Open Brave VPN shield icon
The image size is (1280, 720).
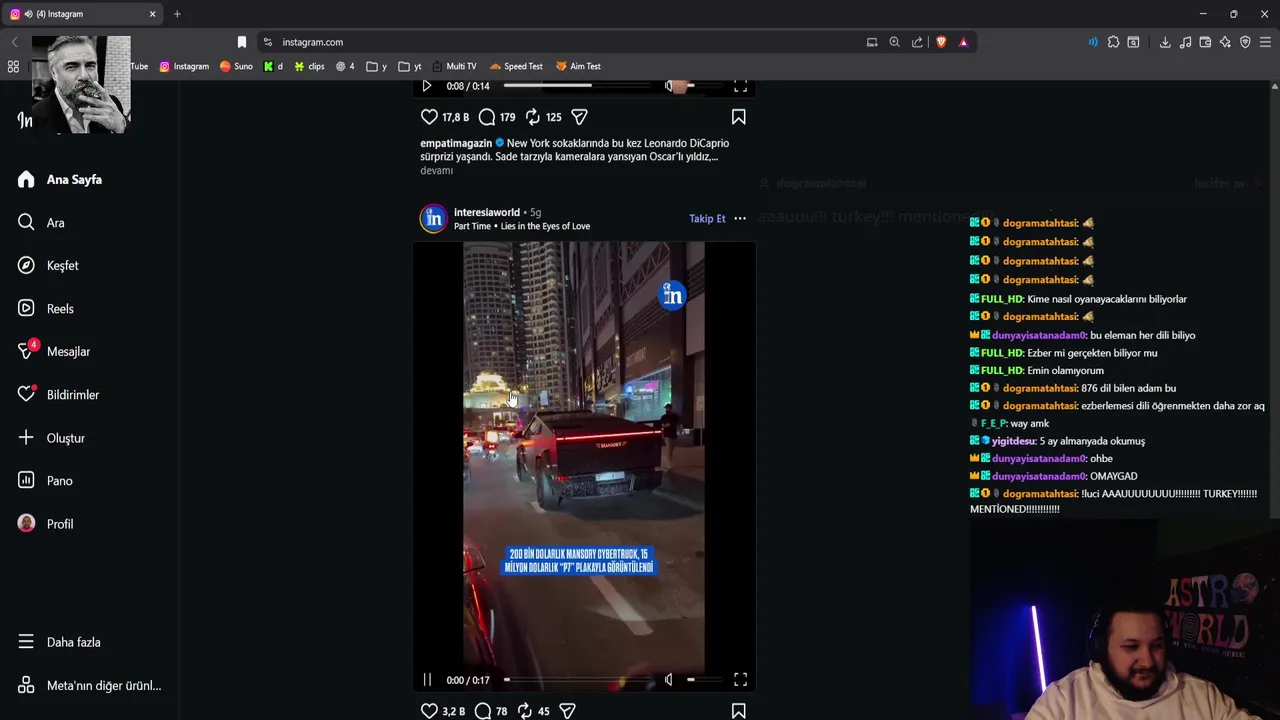tap(1245, 42)
